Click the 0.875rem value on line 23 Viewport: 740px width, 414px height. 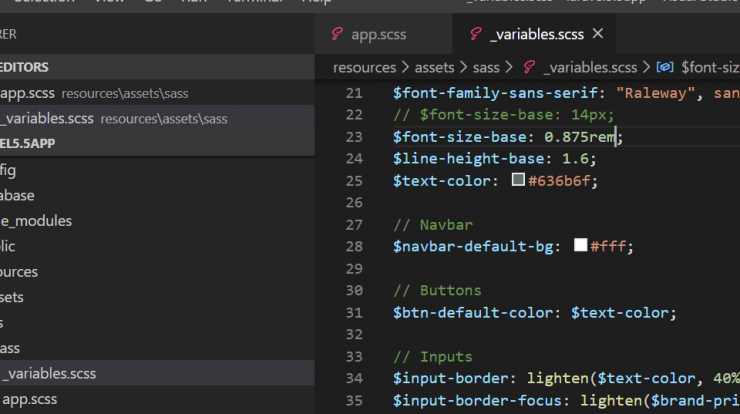click(x=580, y=137)
